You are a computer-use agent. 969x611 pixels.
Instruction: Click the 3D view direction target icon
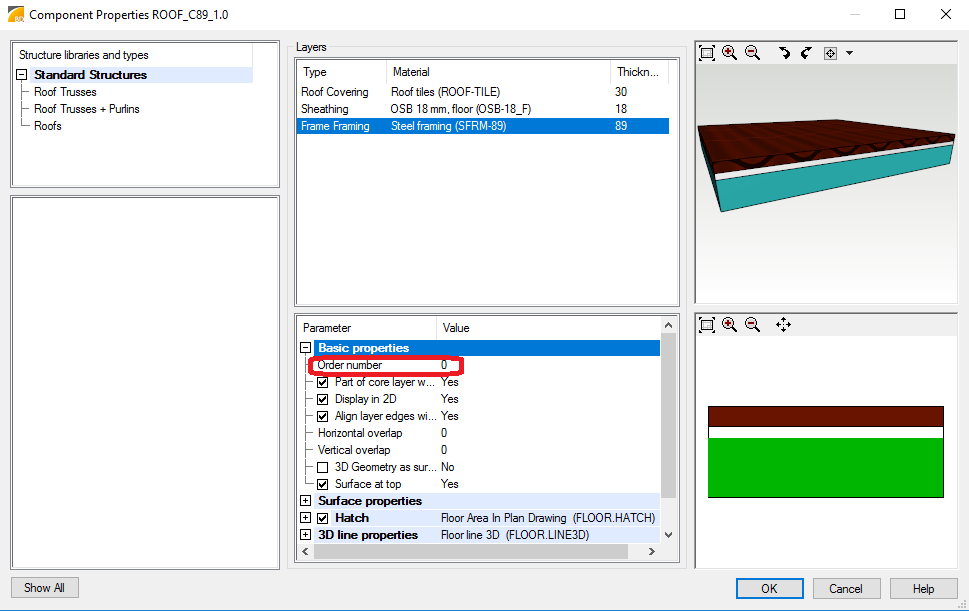[830, 53]
